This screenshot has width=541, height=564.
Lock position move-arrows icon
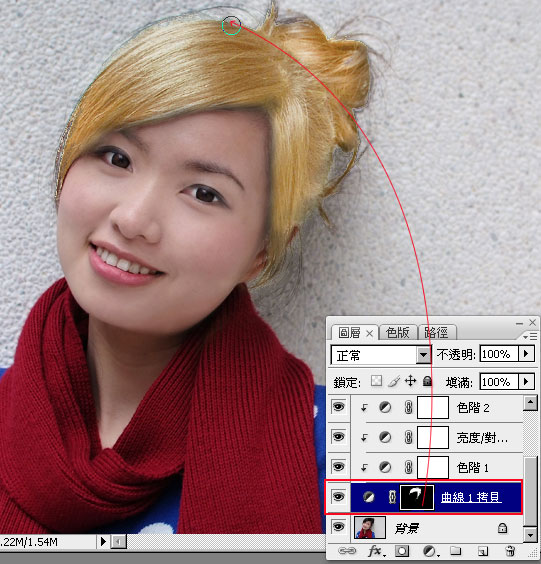410,381
